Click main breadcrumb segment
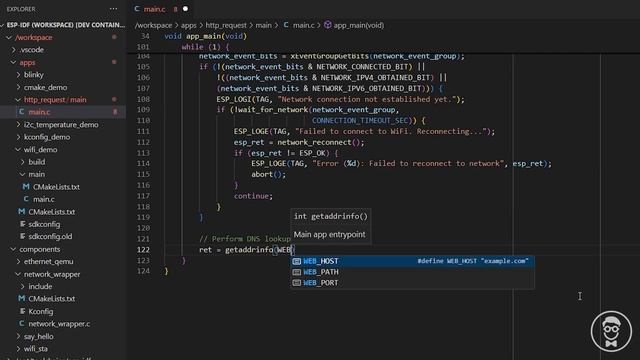 coord(263,25)
